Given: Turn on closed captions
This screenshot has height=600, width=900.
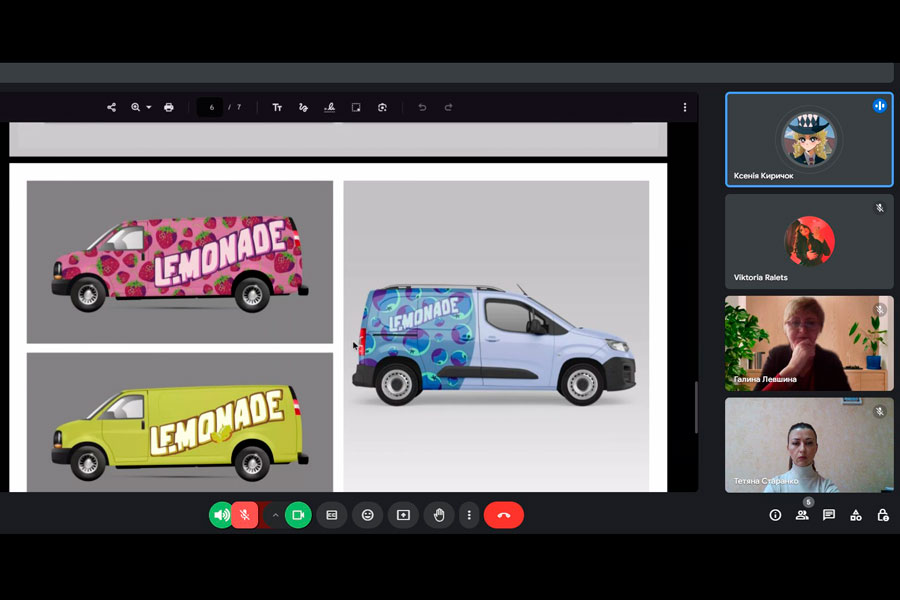Looking at the screenshot, I should (x=332, y=515).
